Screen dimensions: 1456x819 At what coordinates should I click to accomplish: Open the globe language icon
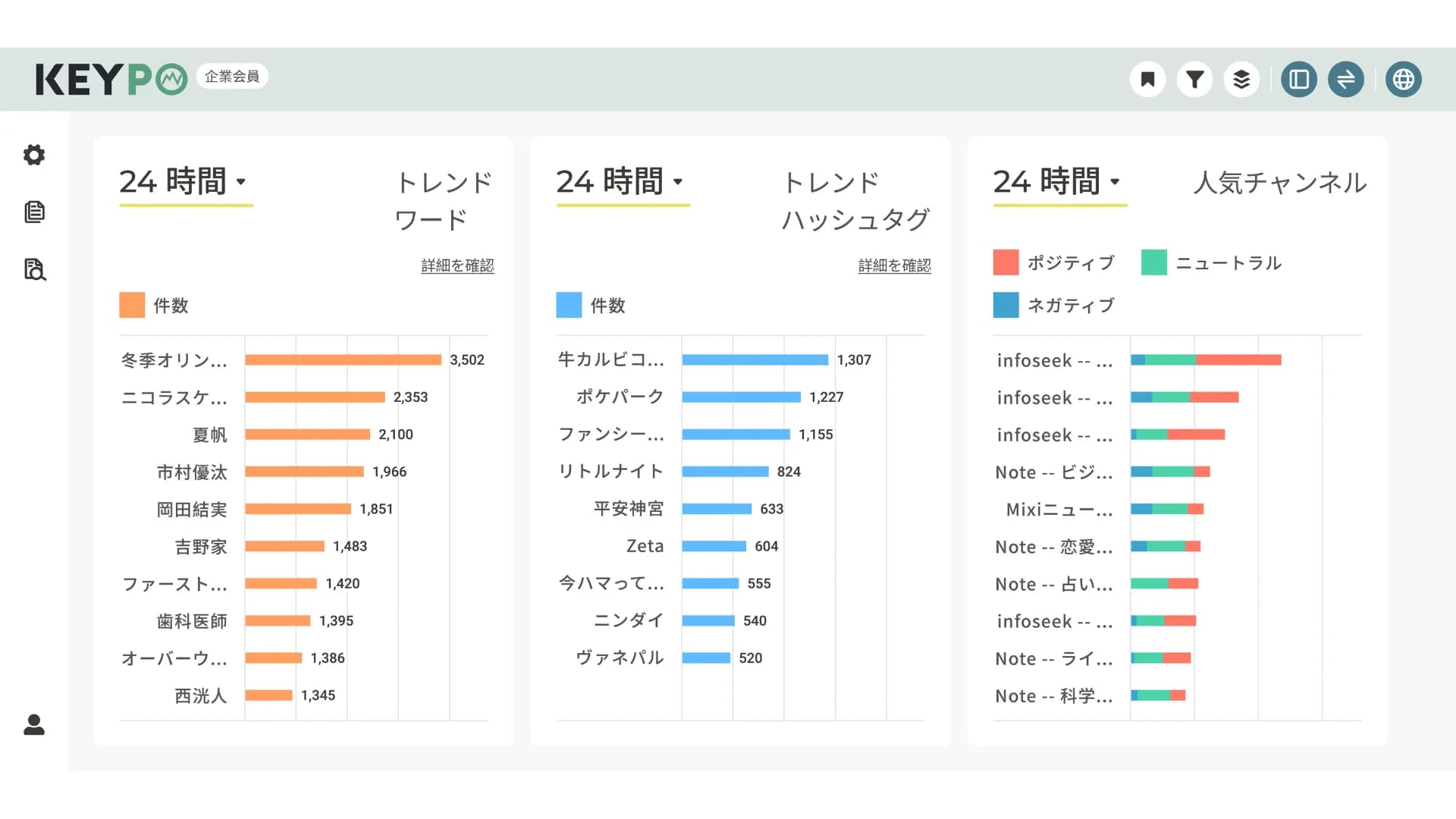(x=1404, y=78)
